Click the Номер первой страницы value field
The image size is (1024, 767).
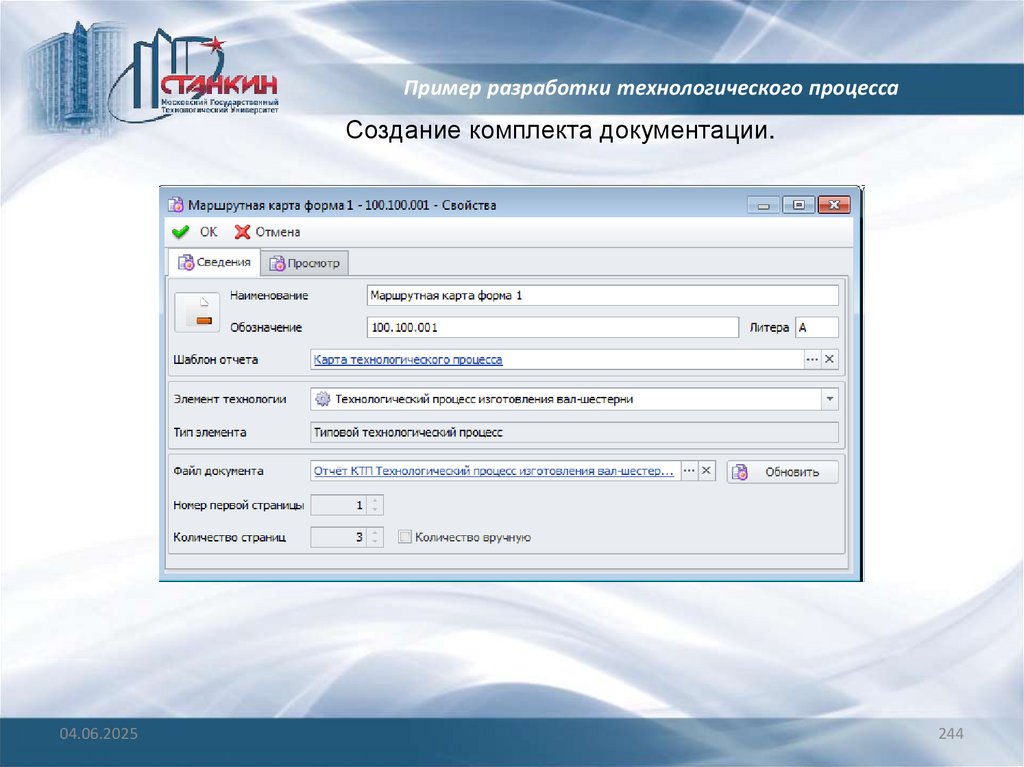(339, 505)
